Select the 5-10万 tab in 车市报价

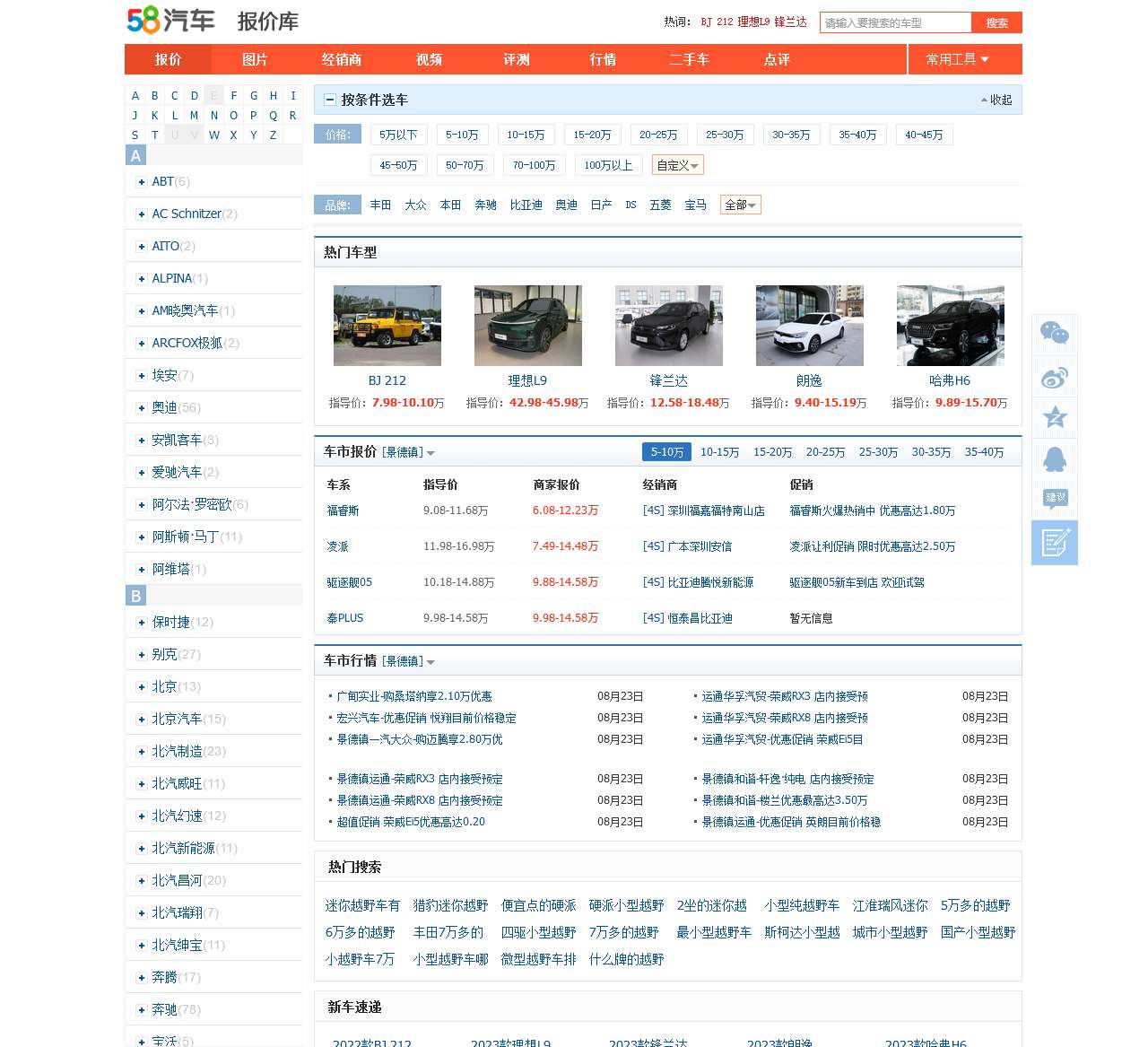[x=666, y=452]
